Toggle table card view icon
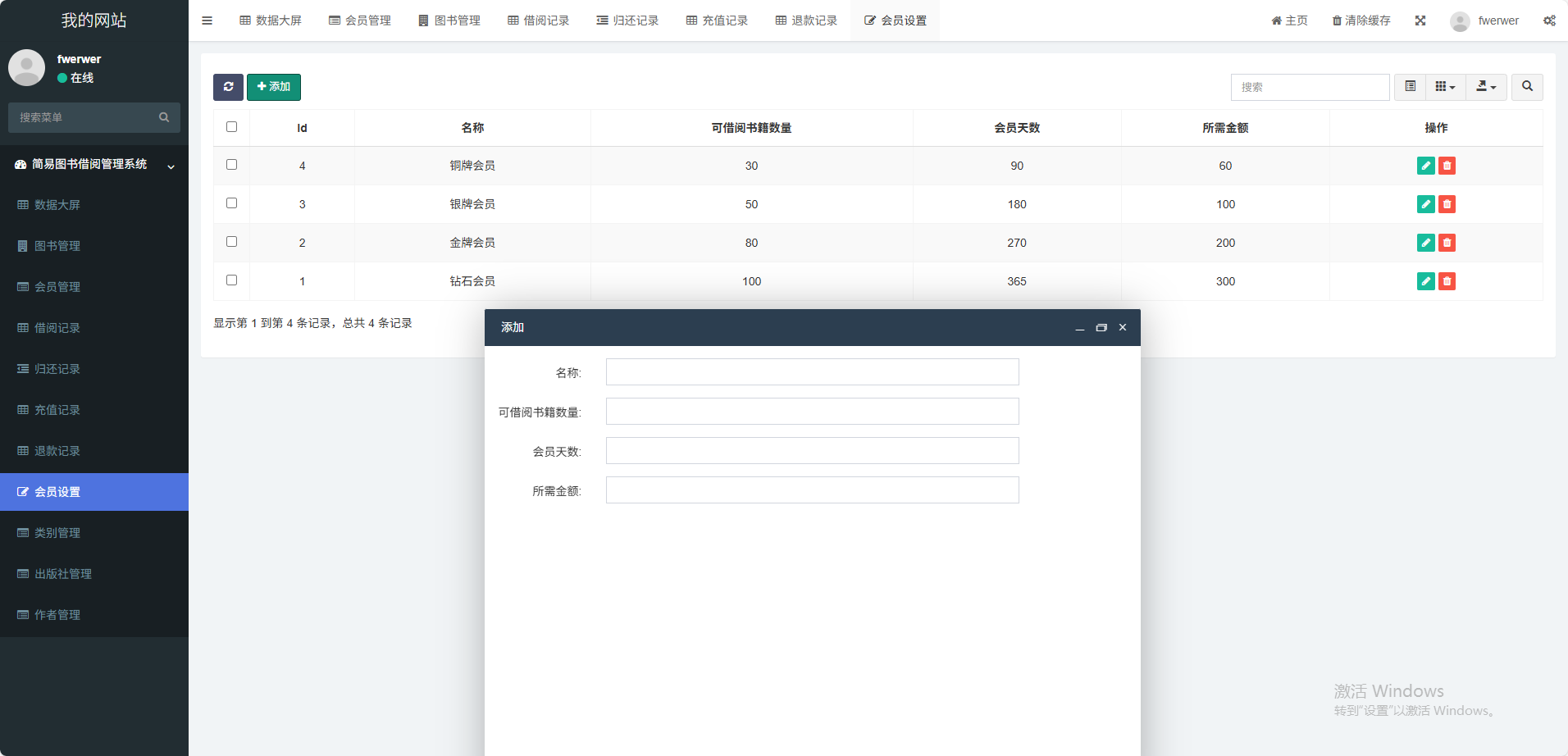 point(1410,87)
